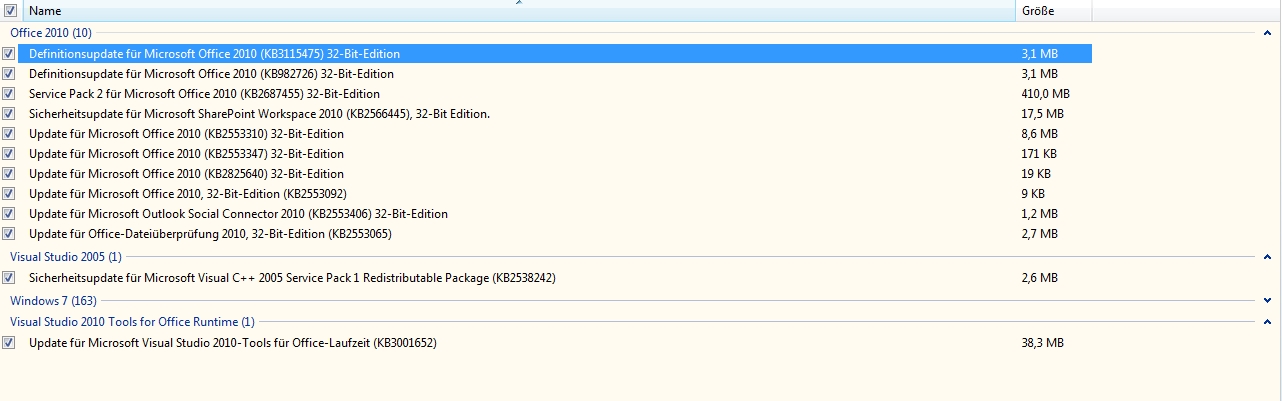Click the 171 KB size value
Image resolution: width=1282 pixels, height=401 pixels.
pos(1039,154)
